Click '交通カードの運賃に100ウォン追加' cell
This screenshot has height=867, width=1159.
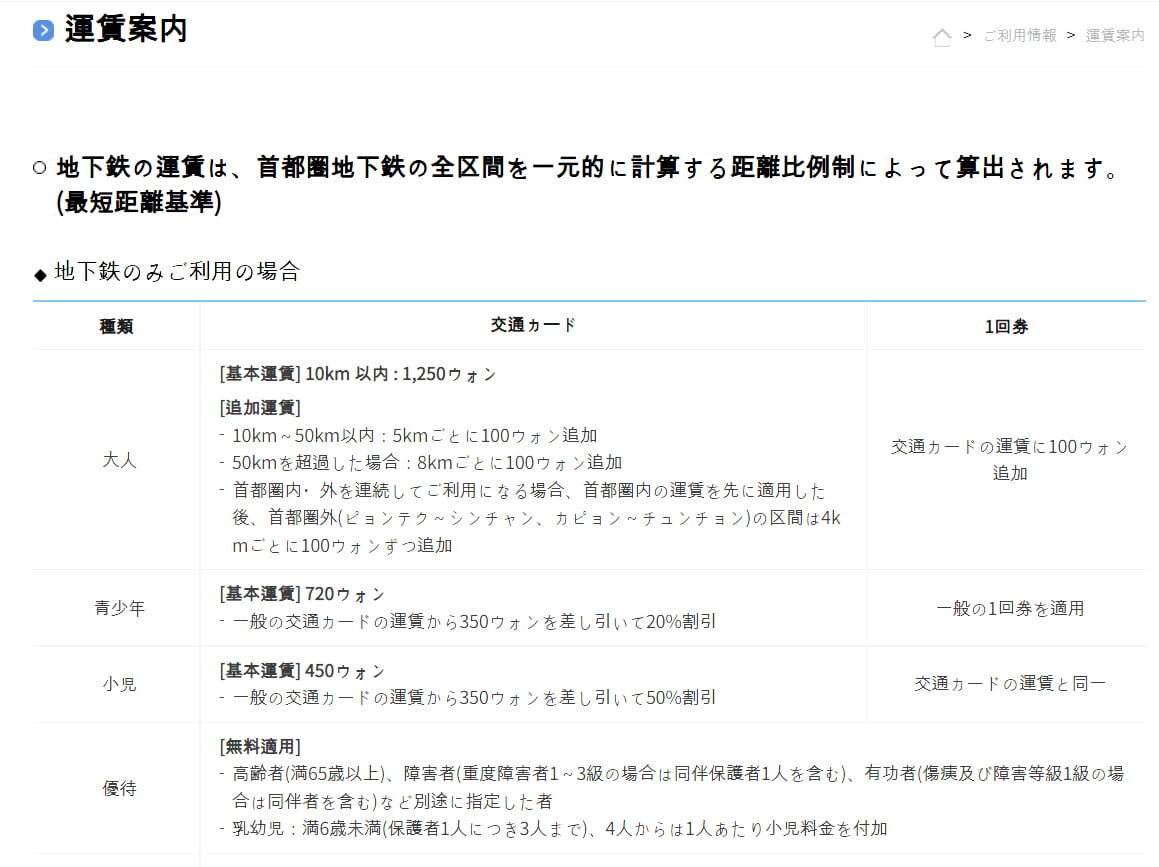(x=1010, y=460)
